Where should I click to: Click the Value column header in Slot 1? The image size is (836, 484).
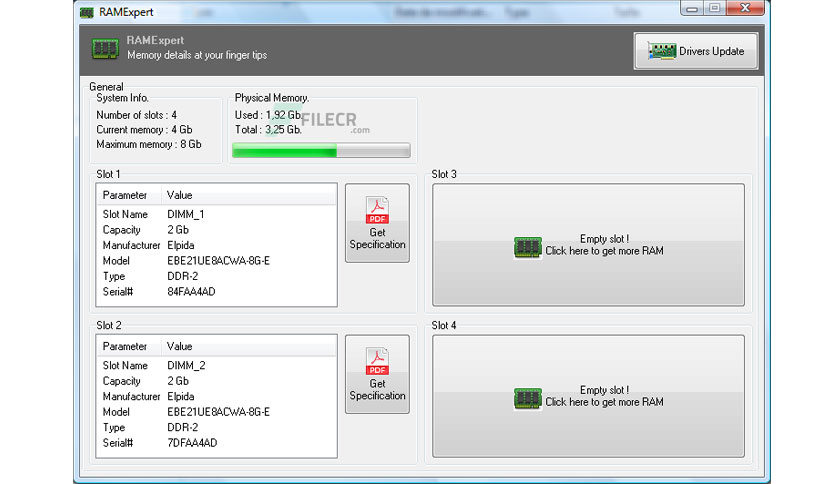[249, 195]
